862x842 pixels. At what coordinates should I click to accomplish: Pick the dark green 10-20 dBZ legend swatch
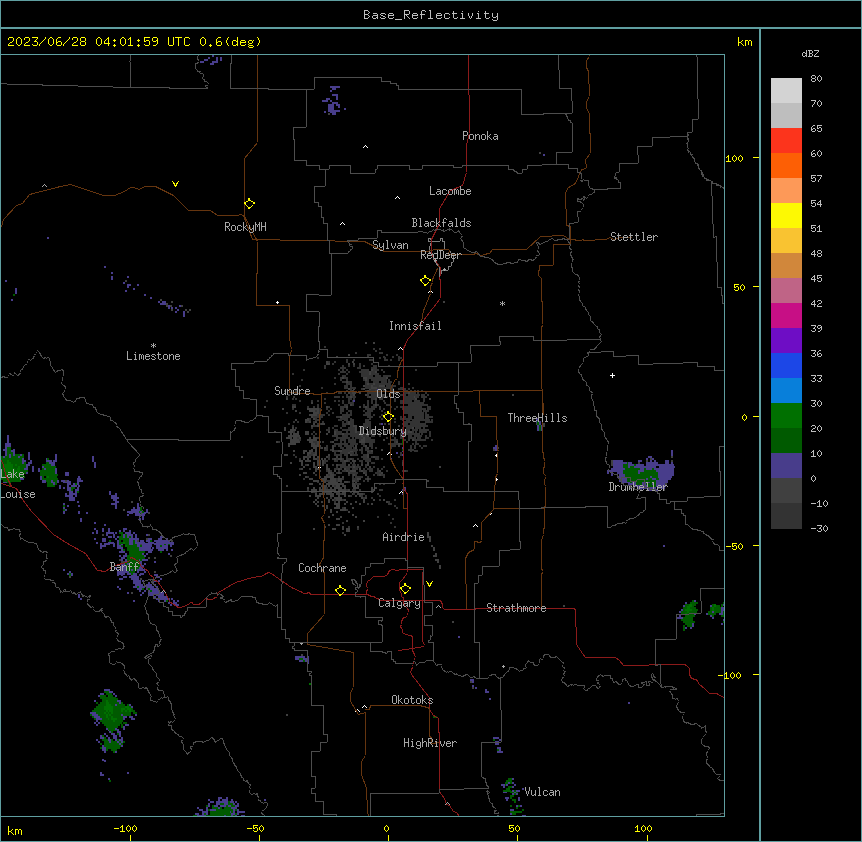(x=786, y=441)
